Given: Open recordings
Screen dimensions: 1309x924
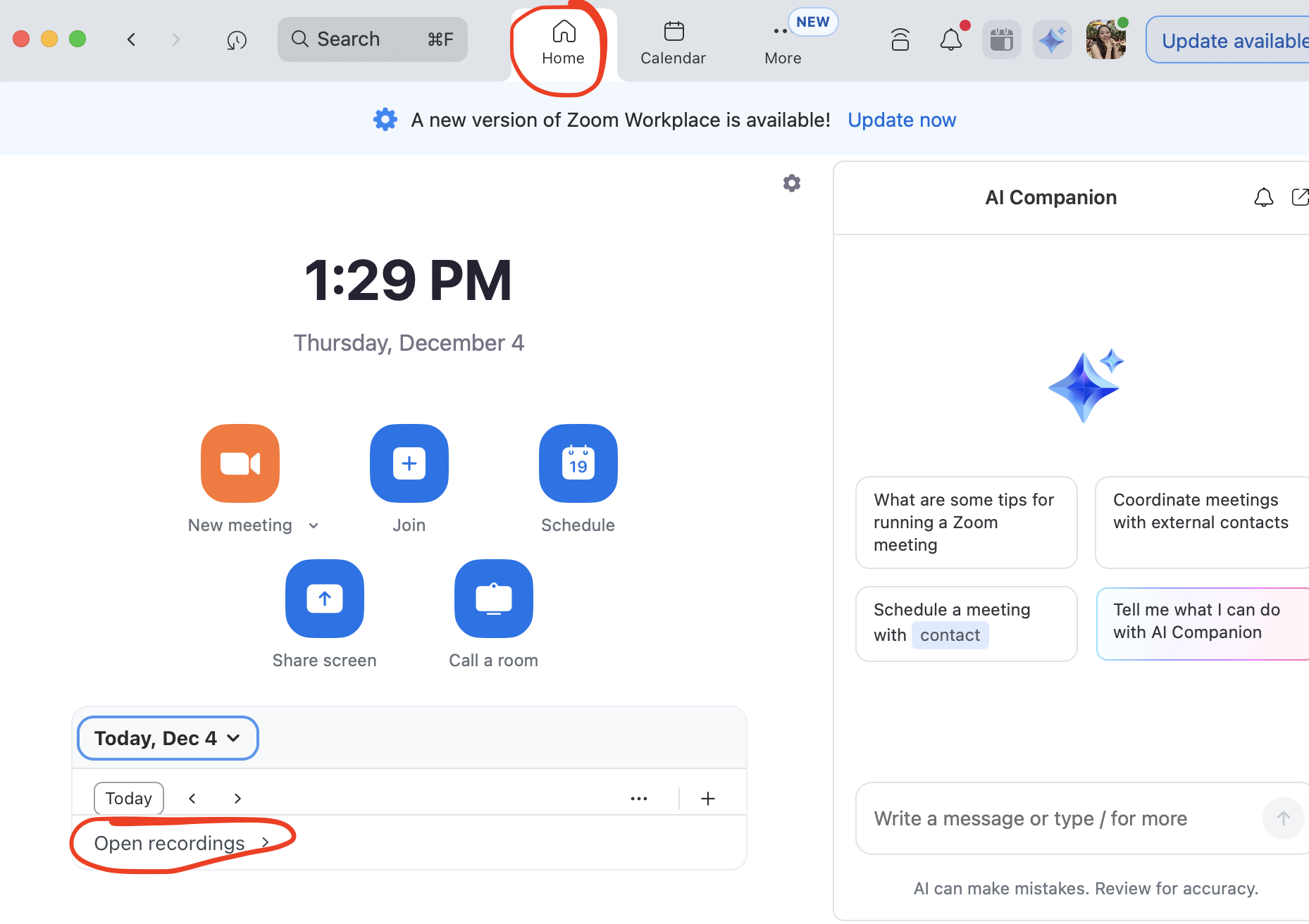Looking at the screenshot, I should pos(182,843).
